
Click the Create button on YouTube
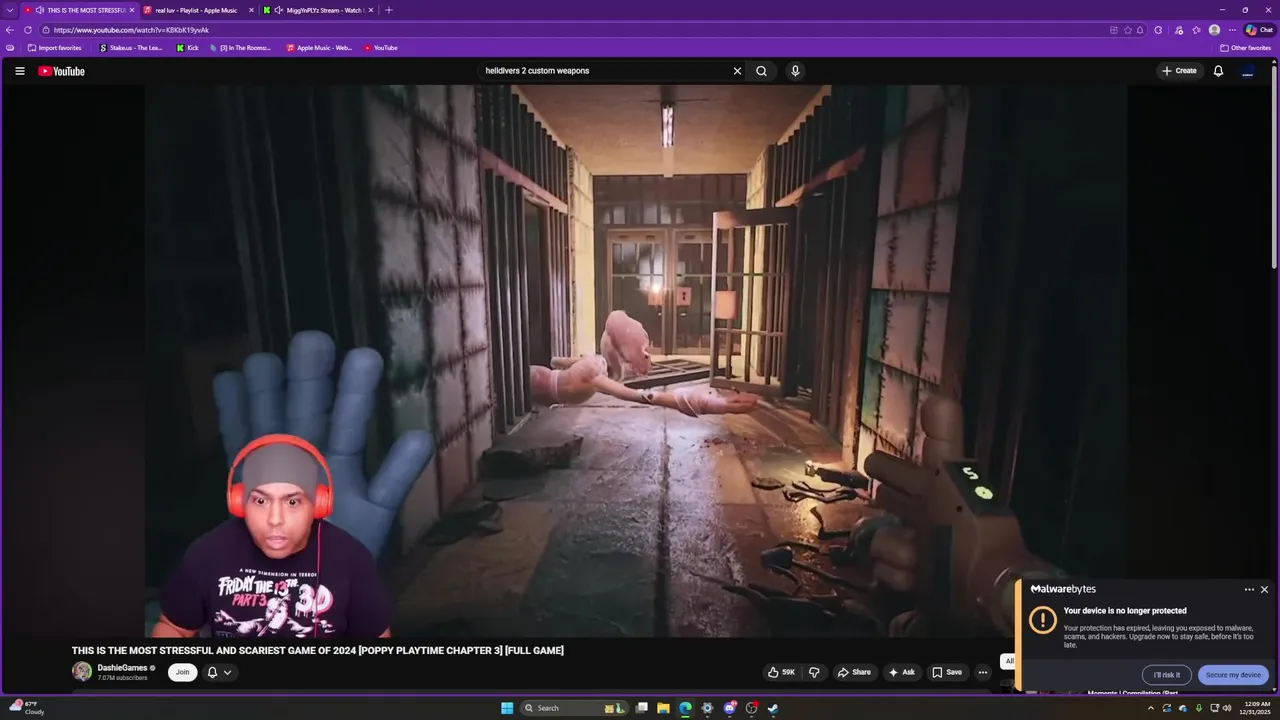point(1179,71)
